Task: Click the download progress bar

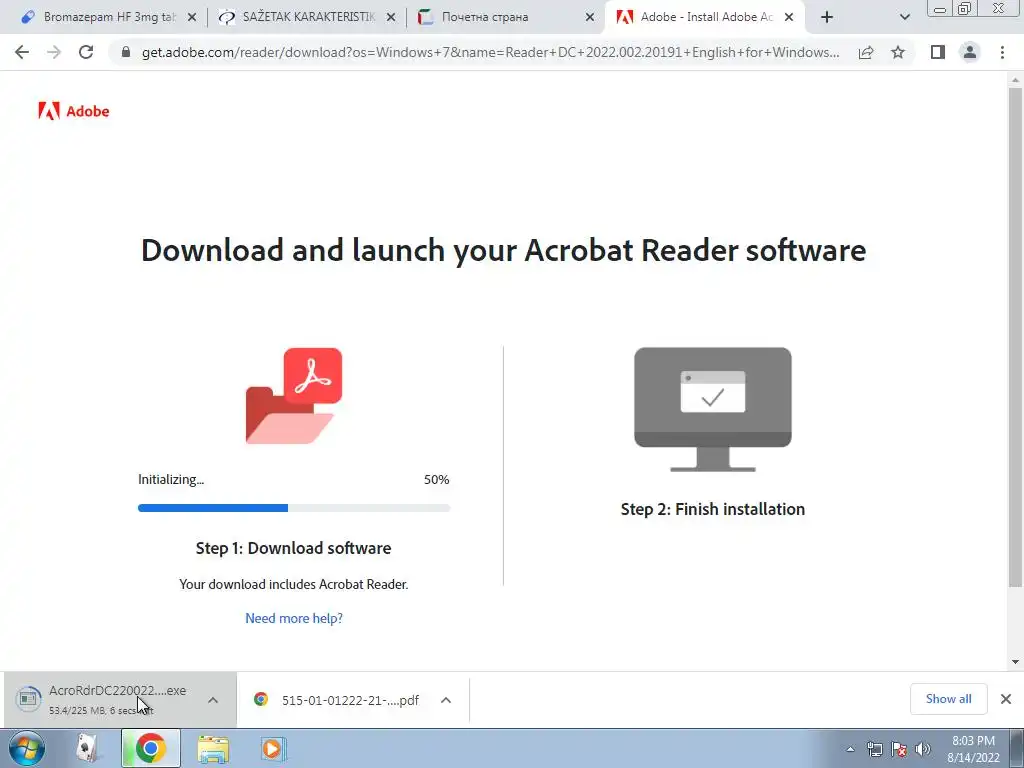Action: (x=294, y=508)
